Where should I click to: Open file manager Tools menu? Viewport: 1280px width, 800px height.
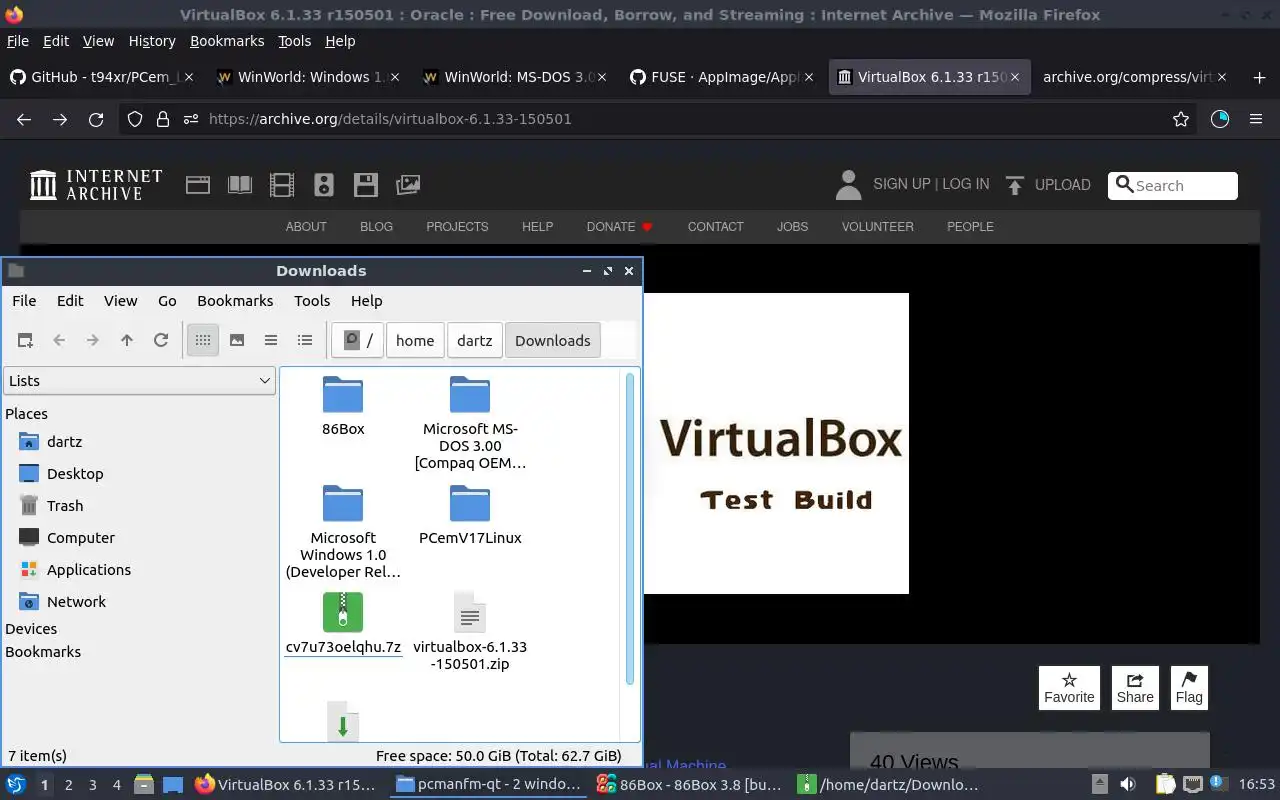312,300
